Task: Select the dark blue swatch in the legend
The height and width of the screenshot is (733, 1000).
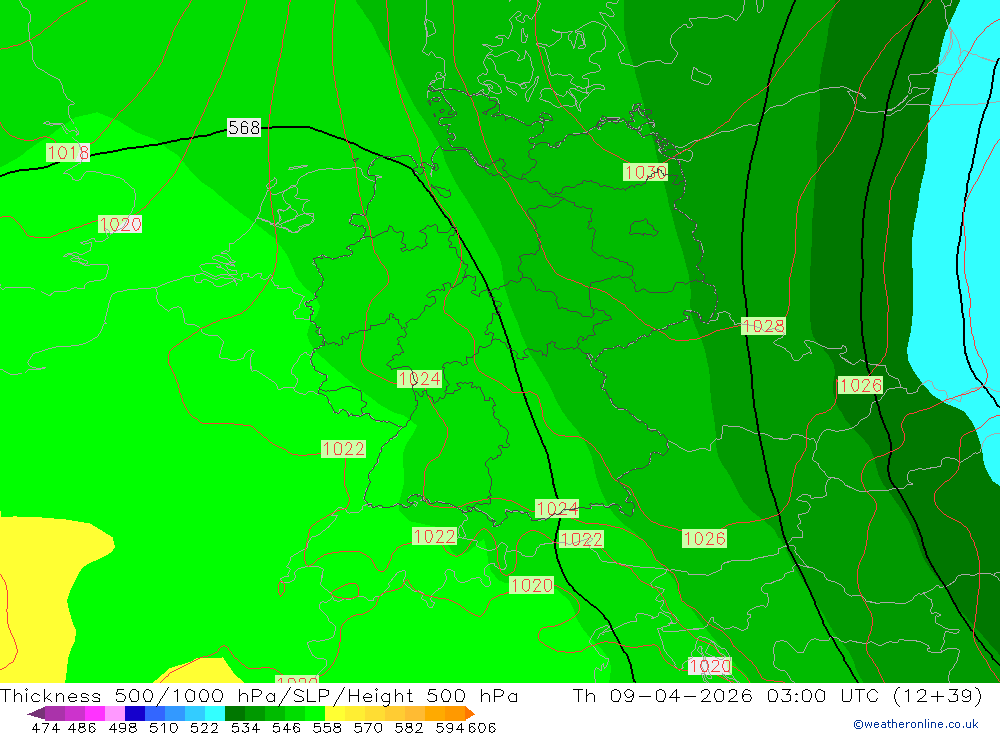Action: coord(135,713)
